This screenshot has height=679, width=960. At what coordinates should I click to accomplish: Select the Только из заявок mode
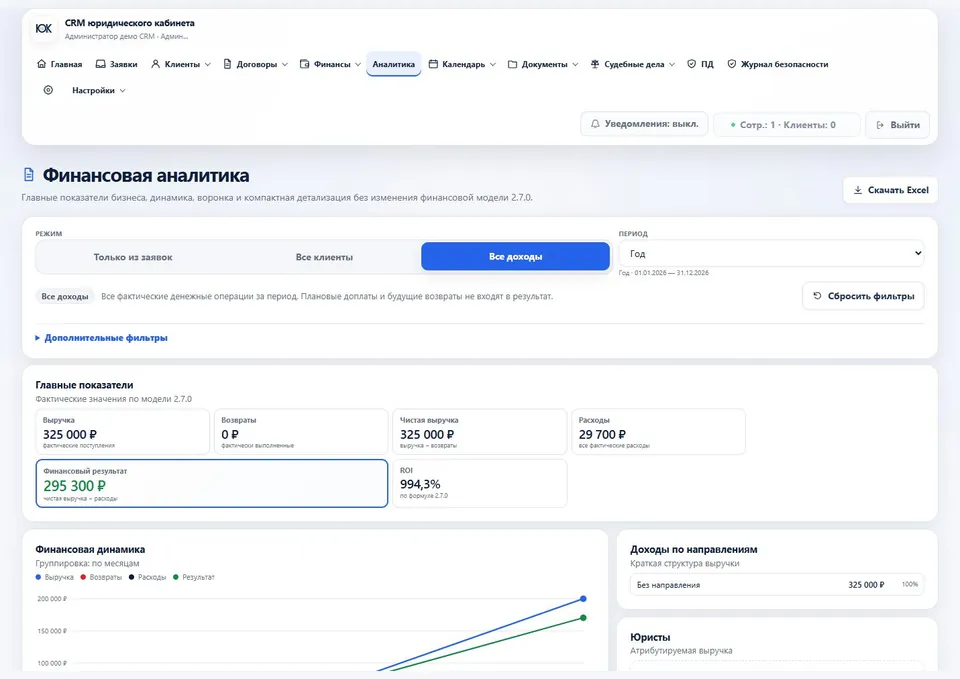click(133, 257)
